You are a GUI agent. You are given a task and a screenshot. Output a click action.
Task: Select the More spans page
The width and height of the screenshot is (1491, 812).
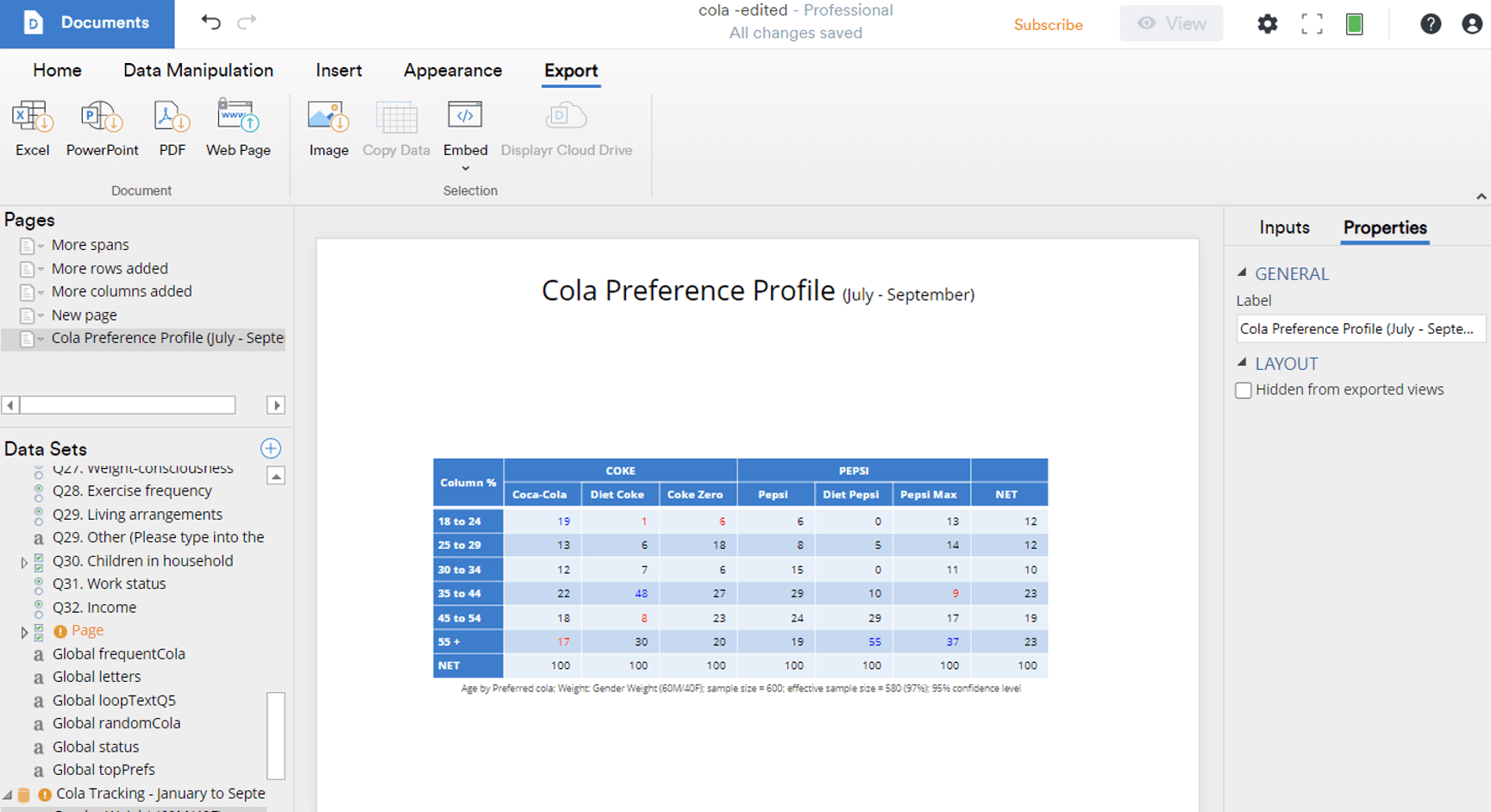(x=90, y=246)
